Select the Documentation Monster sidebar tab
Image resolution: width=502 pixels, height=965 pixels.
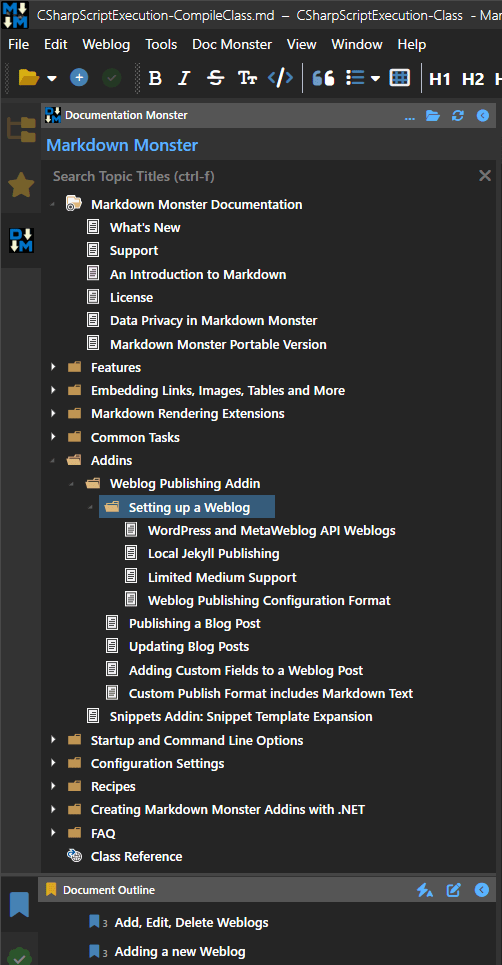pos(21,240)
